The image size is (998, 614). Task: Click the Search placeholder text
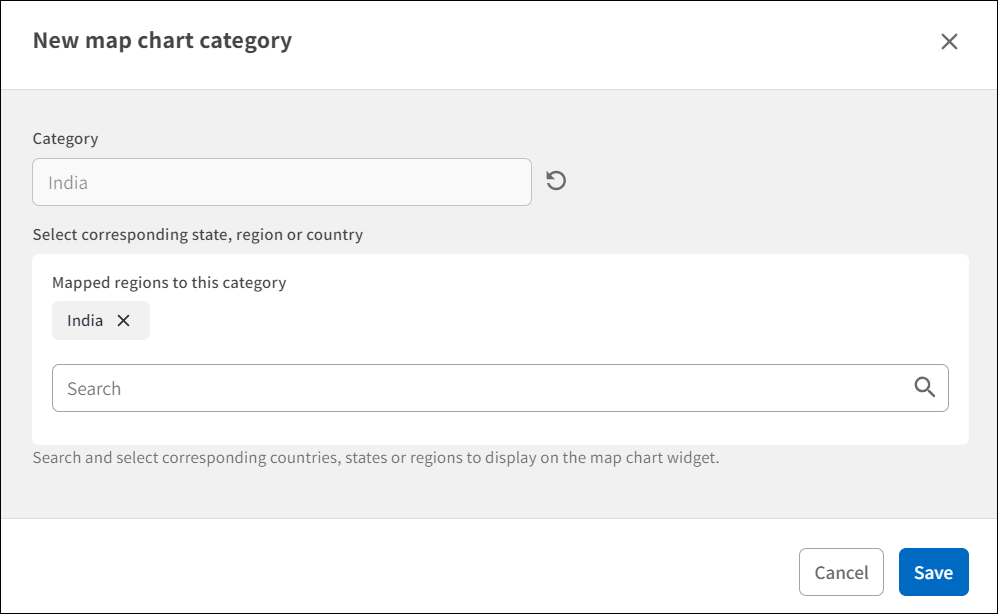[x=94, y=389]
